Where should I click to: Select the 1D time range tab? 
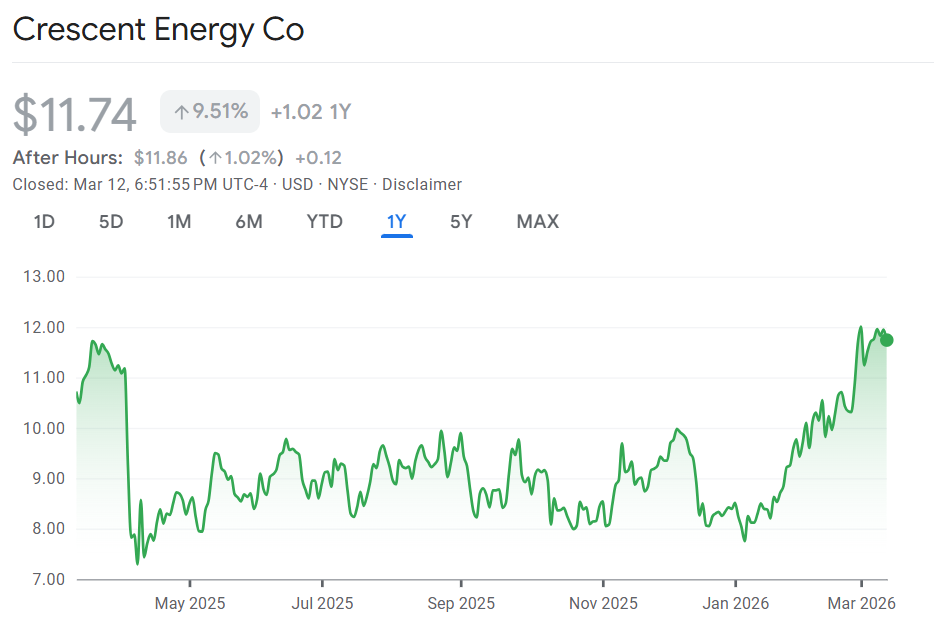44,222
